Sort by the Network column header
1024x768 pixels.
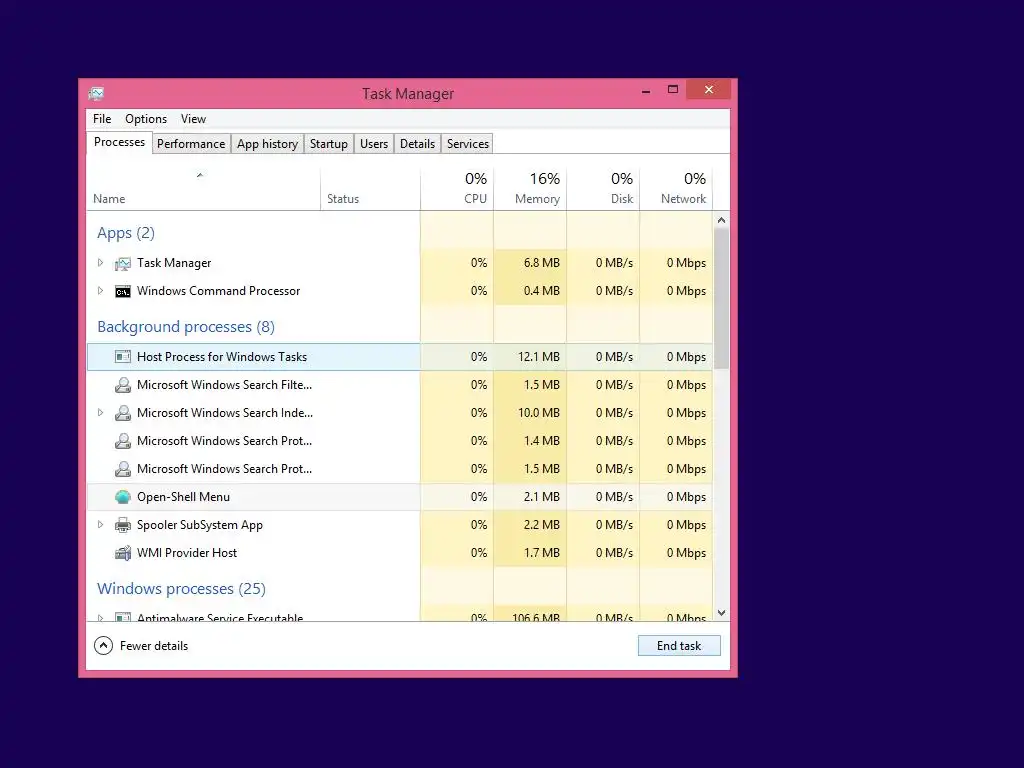tap(677, 189)
